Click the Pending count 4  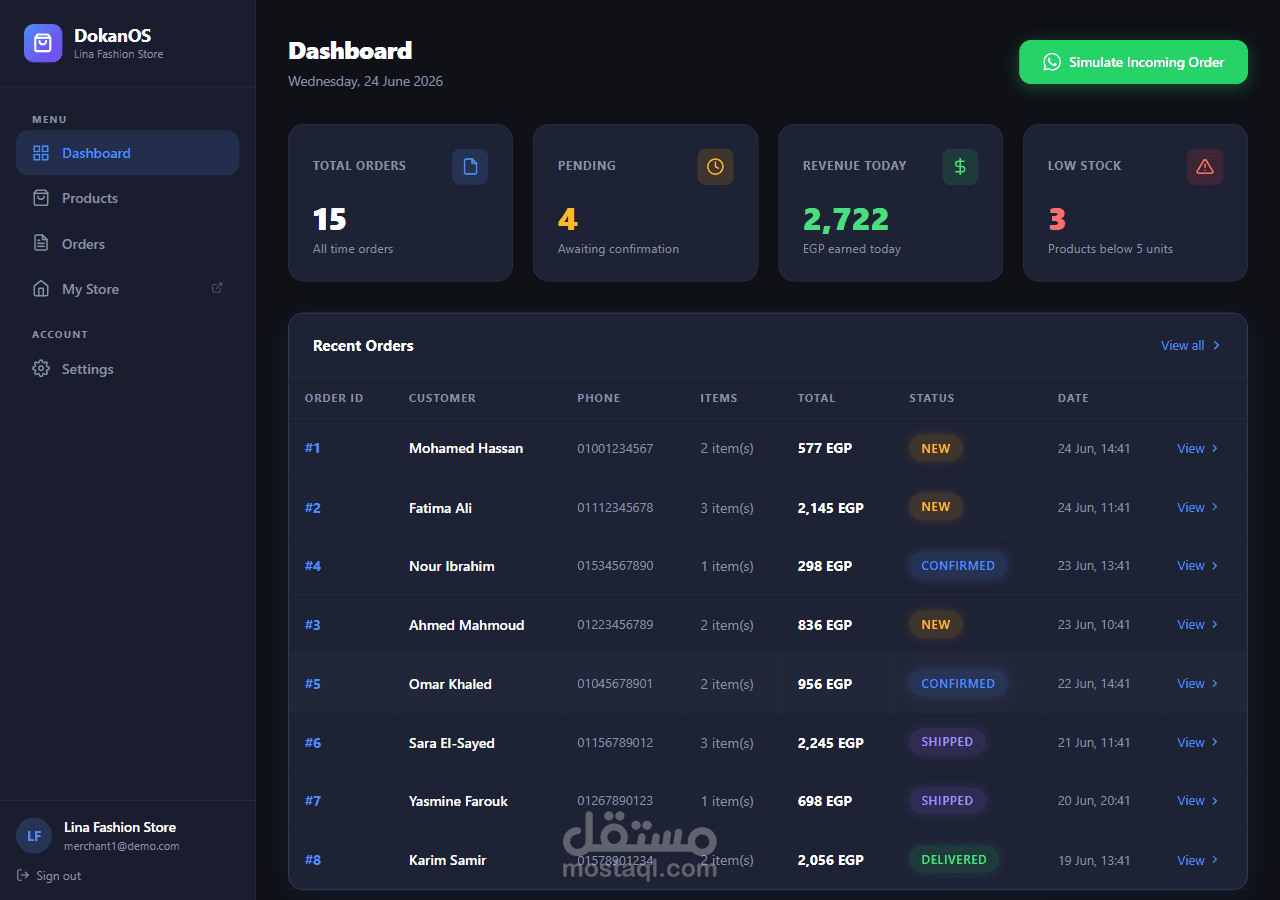(x=568, y=219)
